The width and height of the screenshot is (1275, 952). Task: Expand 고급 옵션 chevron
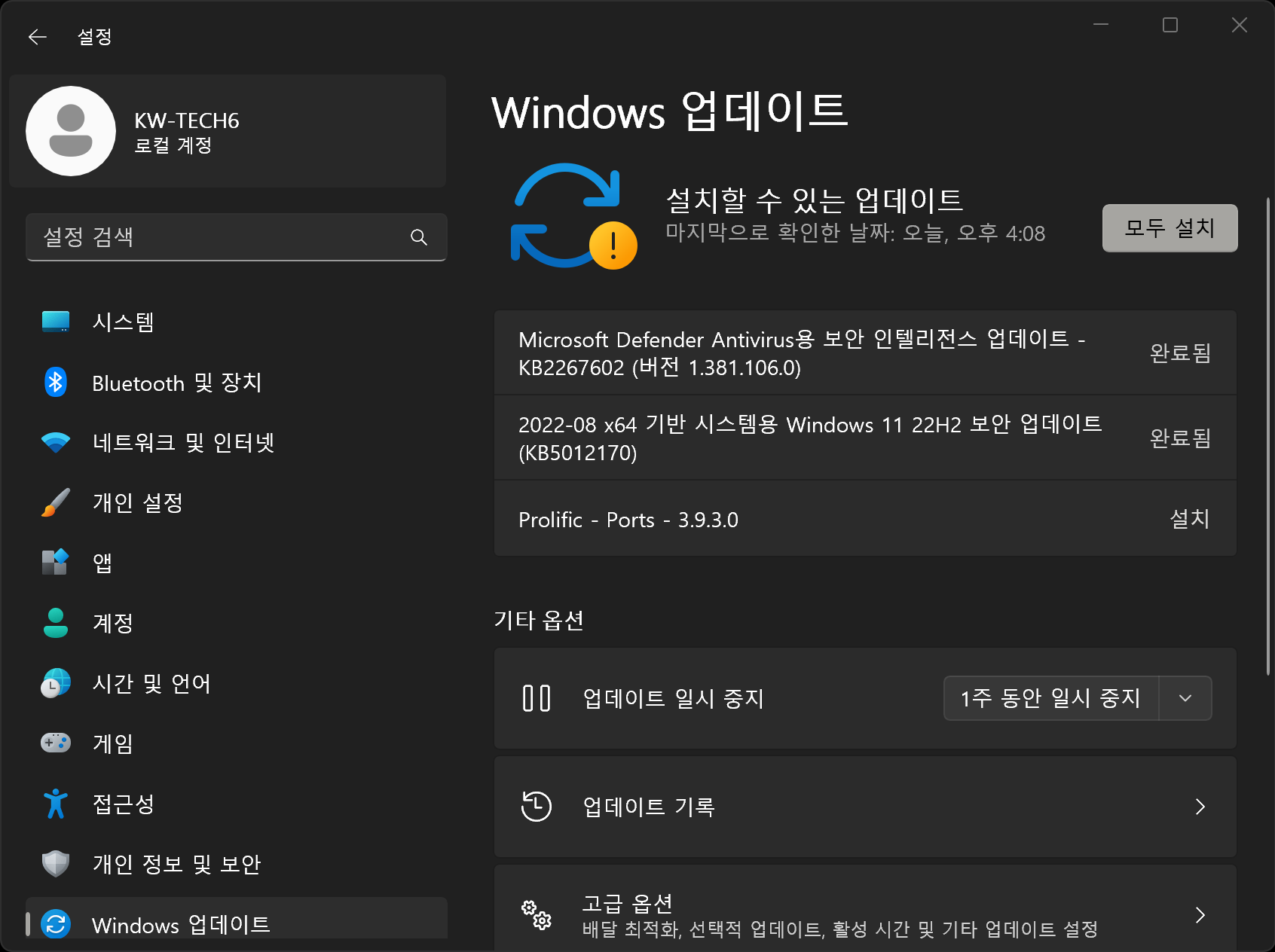coord(1200,915)
